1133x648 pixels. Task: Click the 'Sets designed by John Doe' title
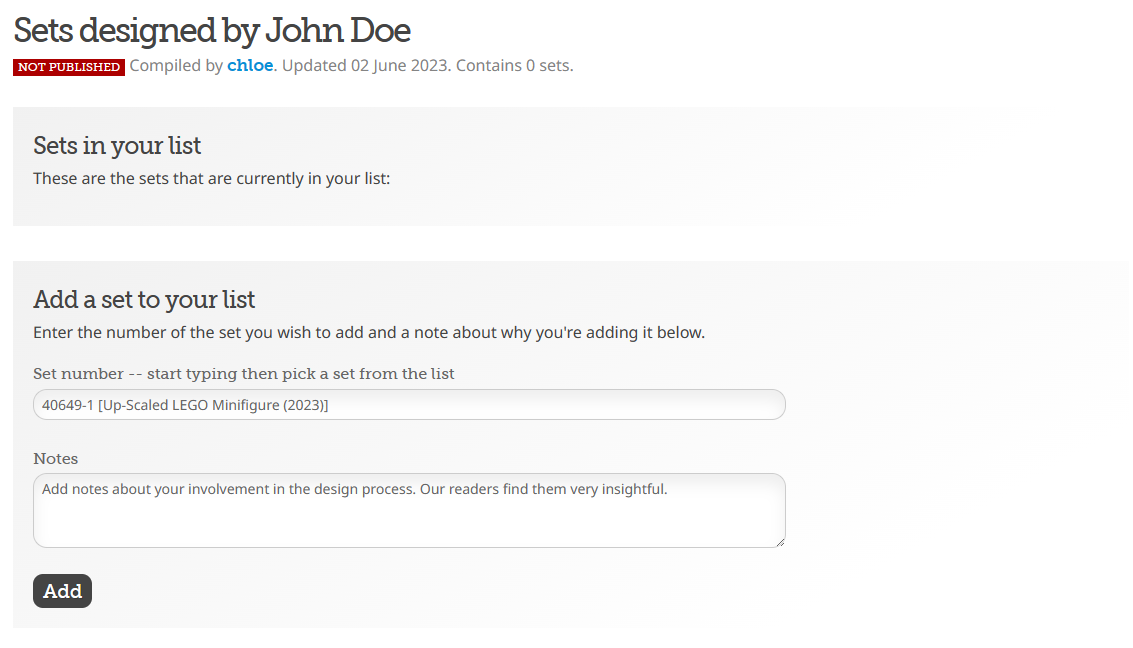tap(212, 30)
